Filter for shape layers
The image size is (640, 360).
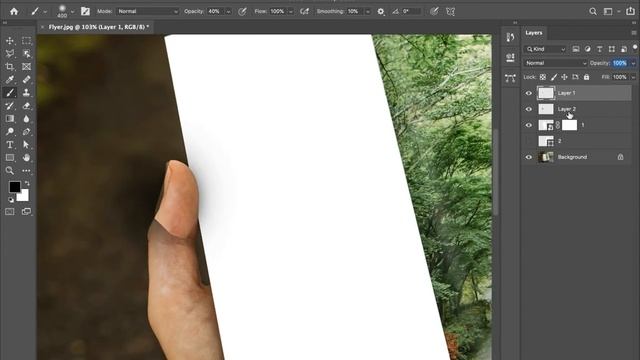pos(611,49)
